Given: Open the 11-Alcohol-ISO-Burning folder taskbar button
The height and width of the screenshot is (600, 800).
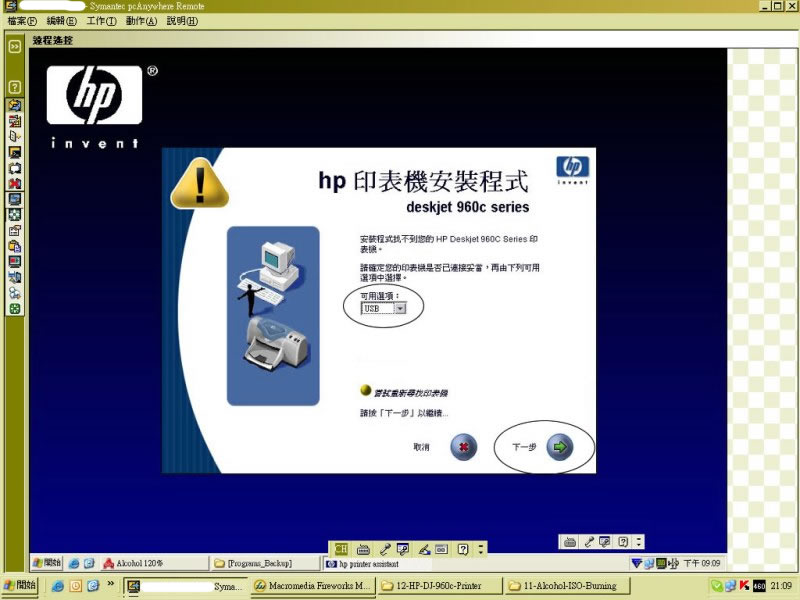Looking at the screenshot, I should [x=567, y=586].
